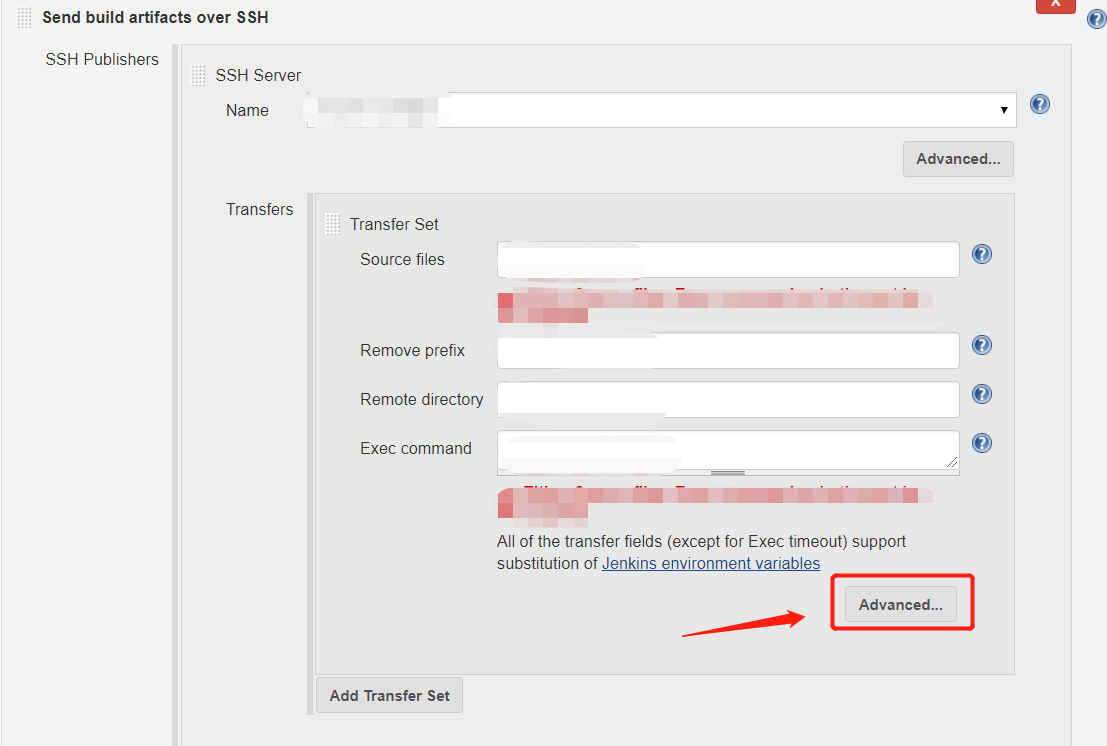Click inside the Remote directory input
The width and height of the screenshot is (1107, 746).
pyautogui.click(x=727, y=399)
